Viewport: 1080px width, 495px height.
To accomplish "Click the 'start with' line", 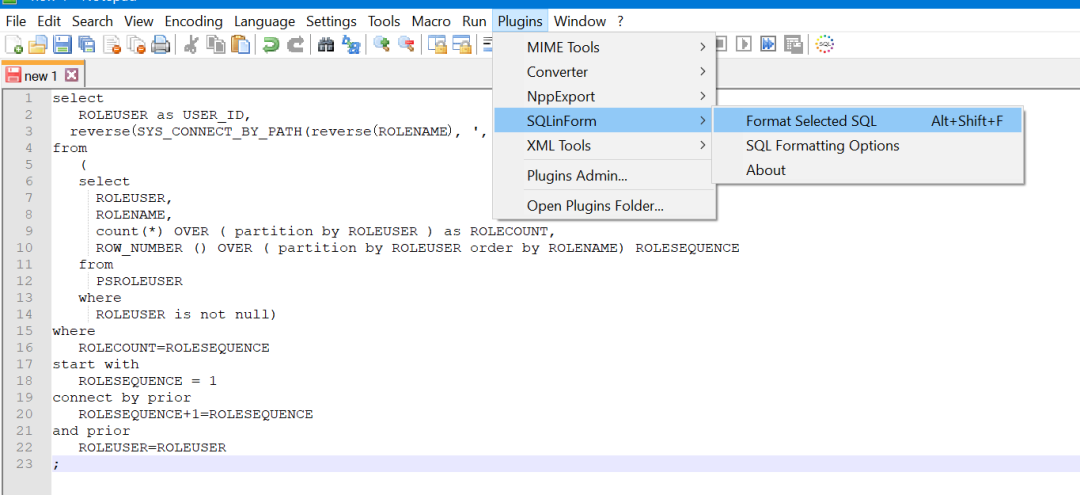I will pos(96,364).
